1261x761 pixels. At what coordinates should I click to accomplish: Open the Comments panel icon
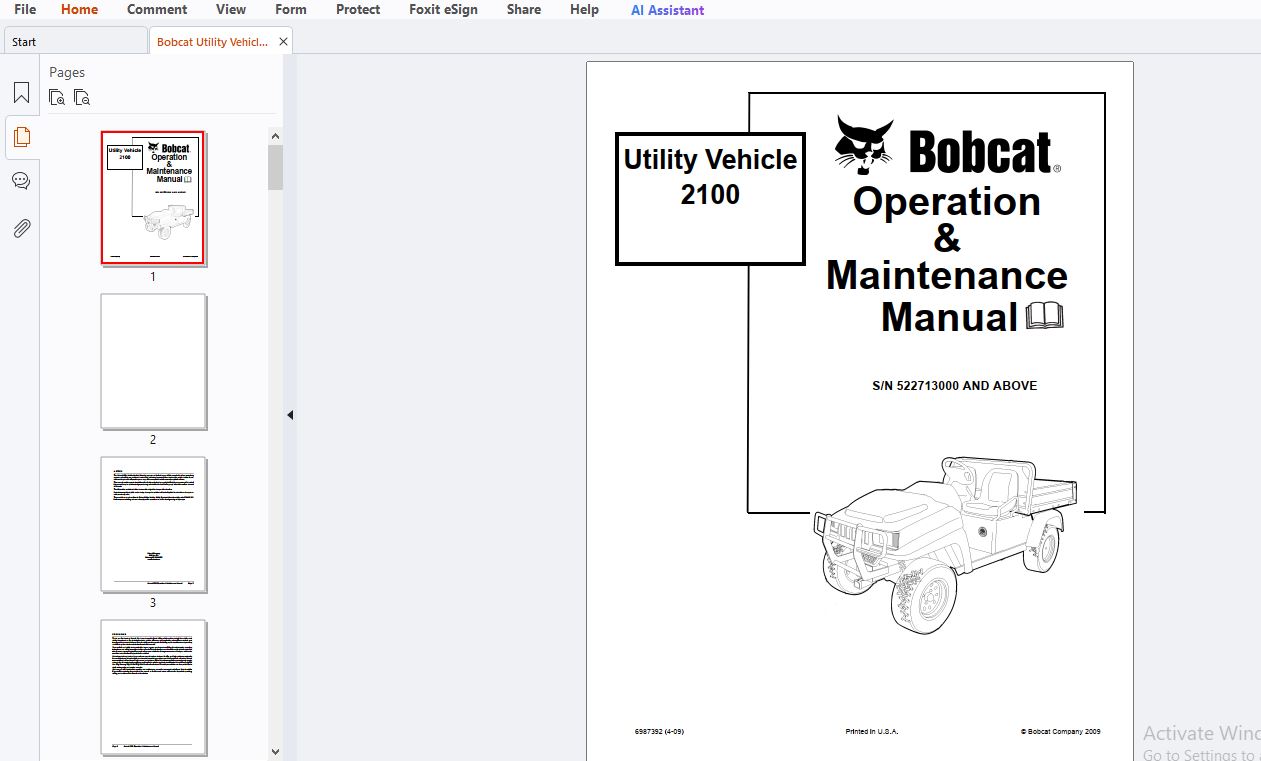[x=21, y=181]
